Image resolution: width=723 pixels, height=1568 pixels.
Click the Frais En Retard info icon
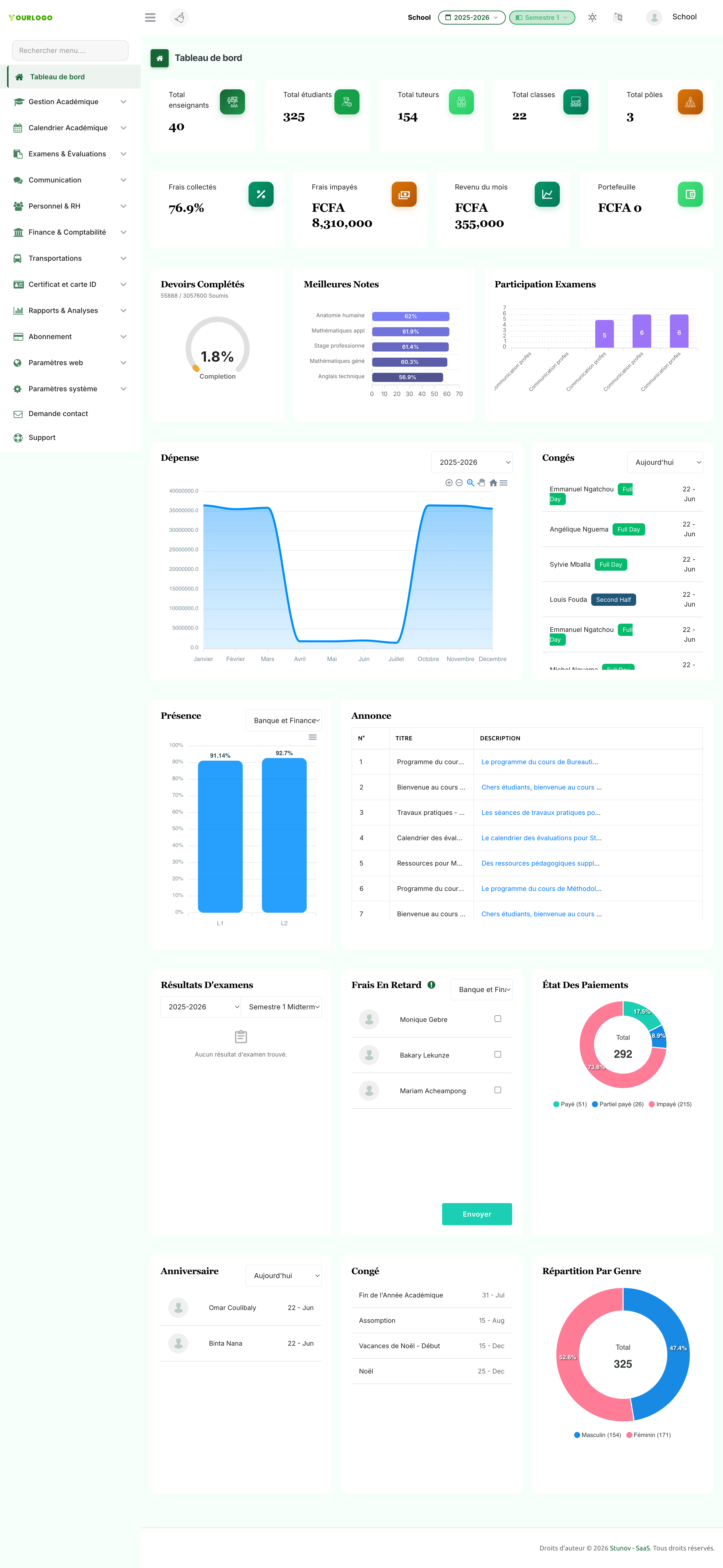click(431, 985)
